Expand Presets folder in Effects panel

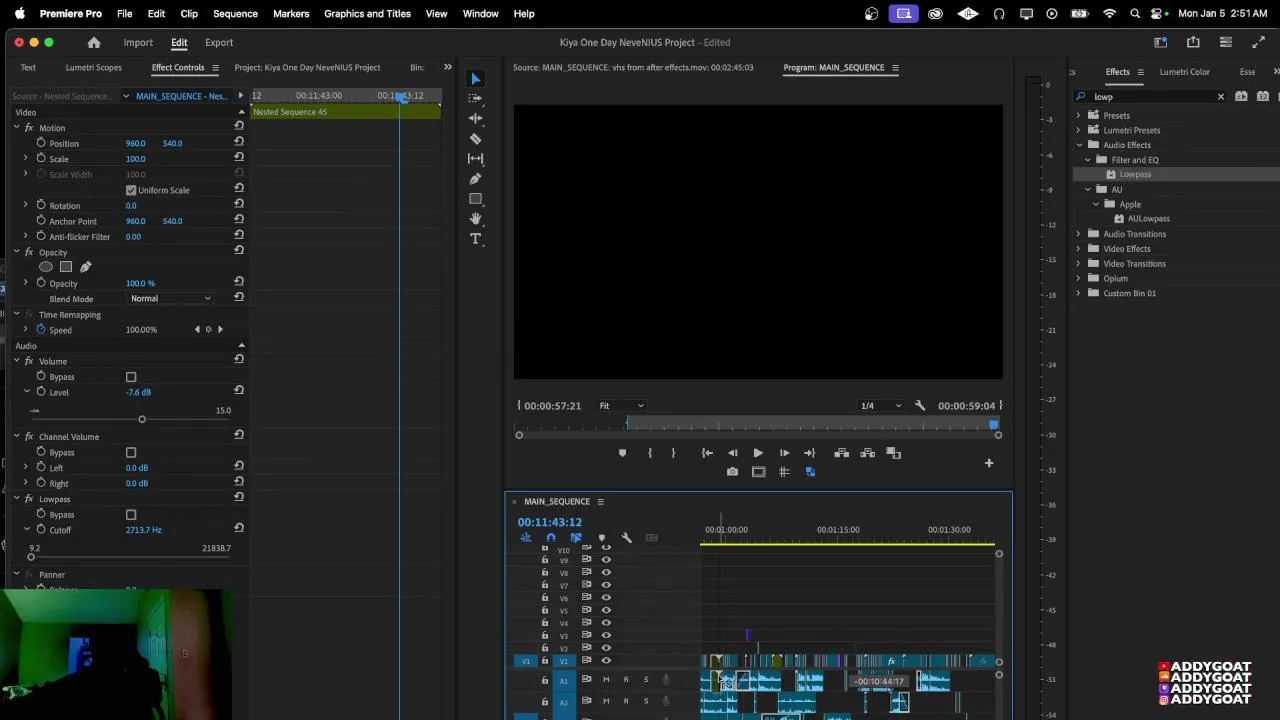point(1079,115)
